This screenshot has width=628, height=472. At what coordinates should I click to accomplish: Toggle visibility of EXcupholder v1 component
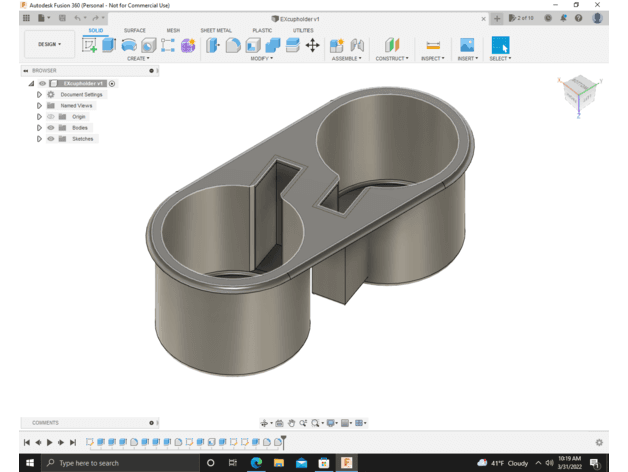[x=42, y=83]
